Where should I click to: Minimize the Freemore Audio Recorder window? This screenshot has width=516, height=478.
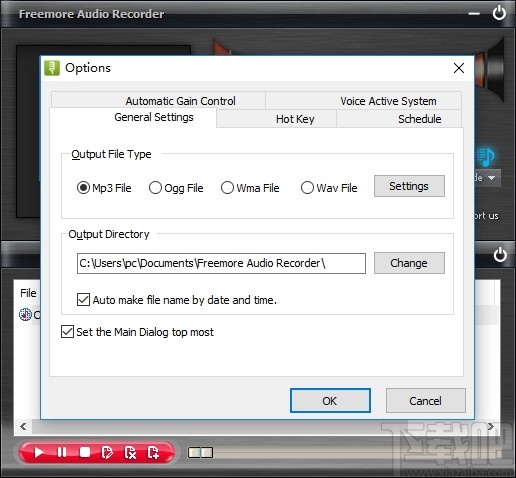(474, 14)
